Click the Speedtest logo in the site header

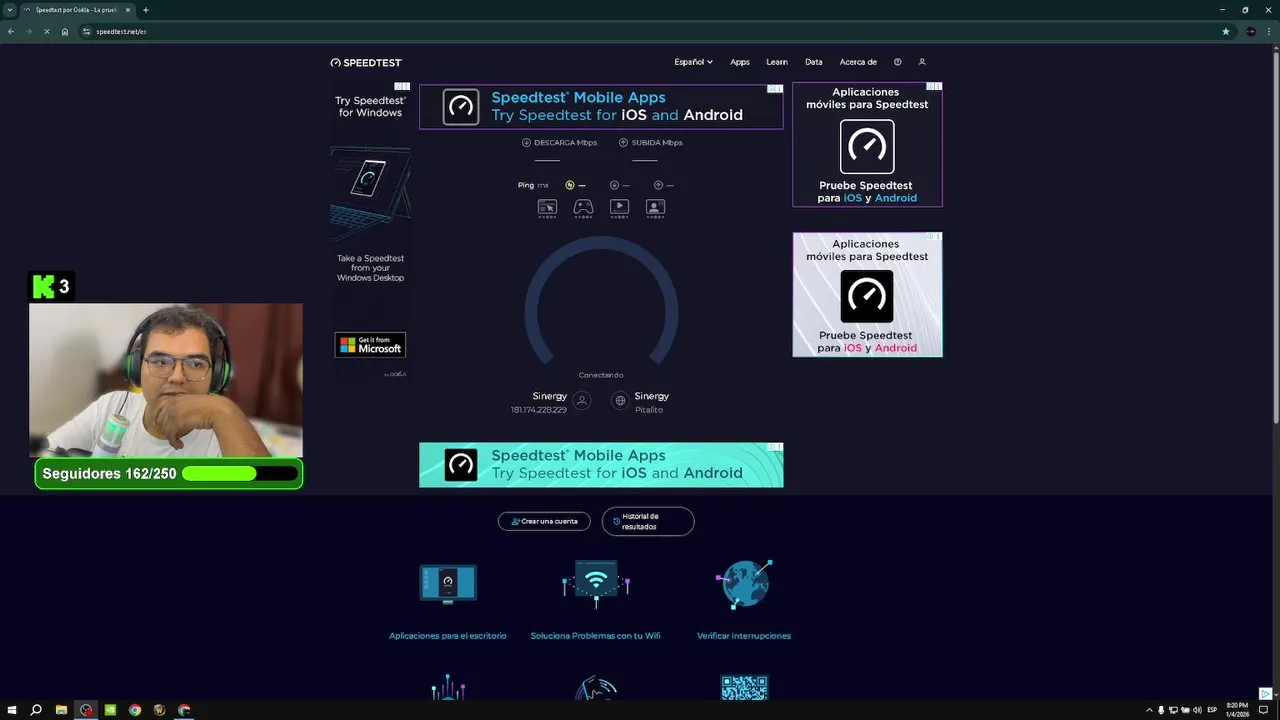(x=366, y=62)
